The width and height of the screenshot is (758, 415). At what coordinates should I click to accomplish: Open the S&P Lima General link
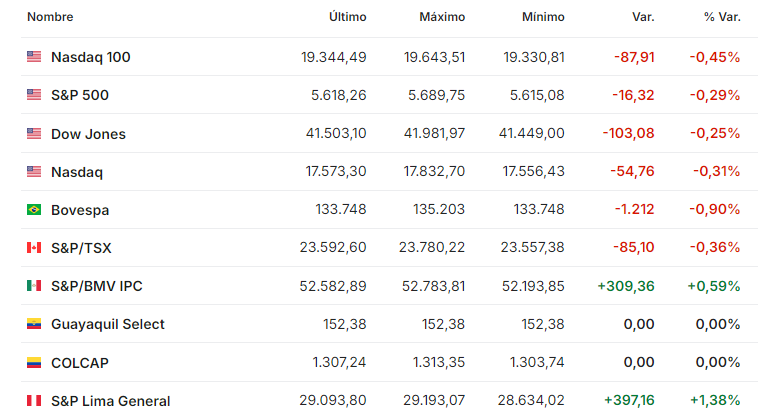pyautogui.click(x=111, y=401)
